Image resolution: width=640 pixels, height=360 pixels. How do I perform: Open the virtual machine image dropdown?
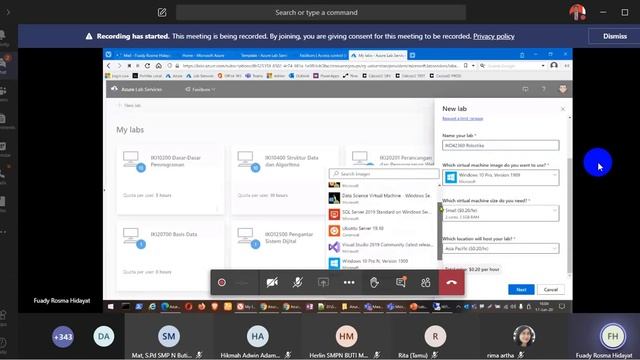click(x=500, y=178)
